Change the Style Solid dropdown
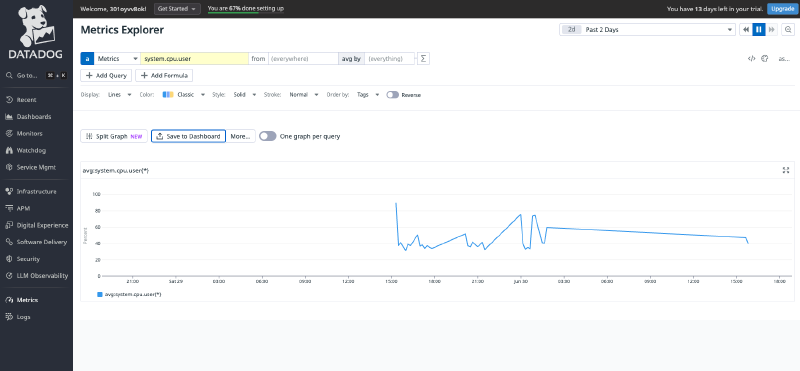This screenshot has width=800, height=371. (x=244, y=95)
